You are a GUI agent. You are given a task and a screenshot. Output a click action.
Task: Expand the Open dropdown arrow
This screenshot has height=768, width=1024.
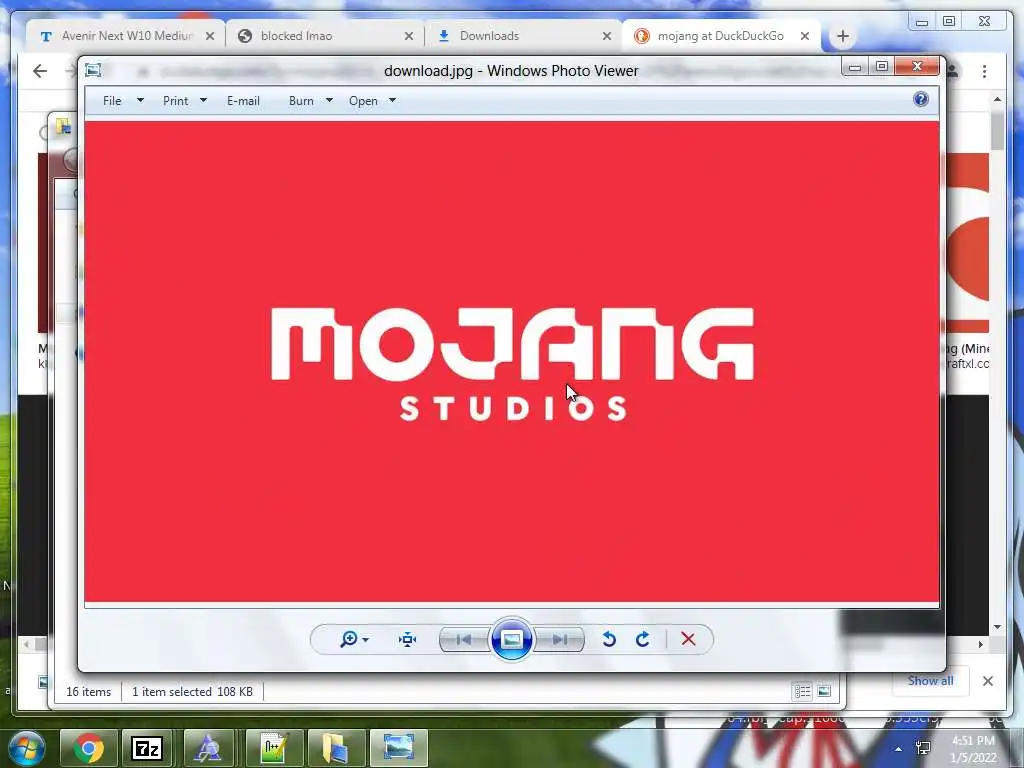click(x=392, y=100)
